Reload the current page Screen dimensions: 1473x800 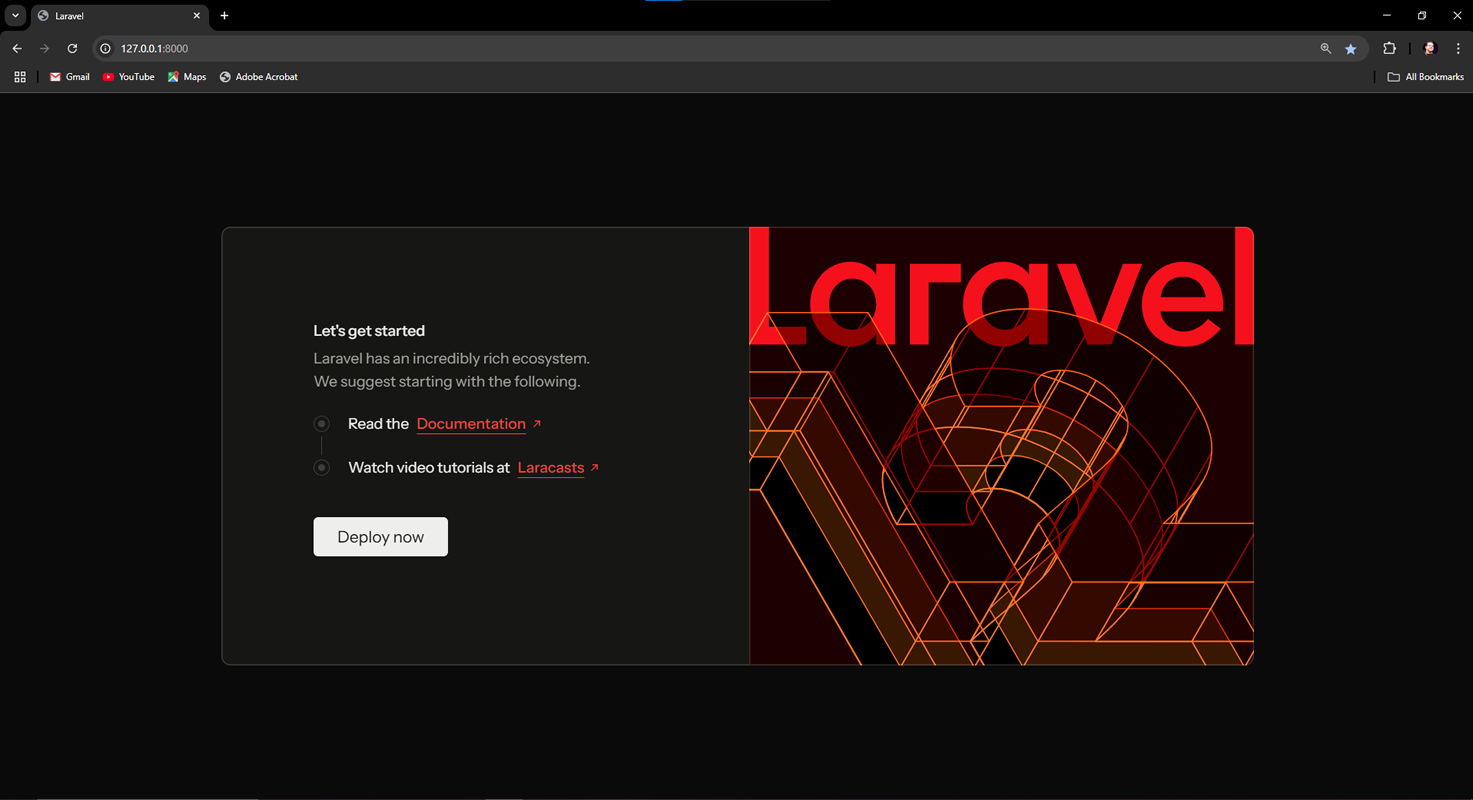click(72, 48)
